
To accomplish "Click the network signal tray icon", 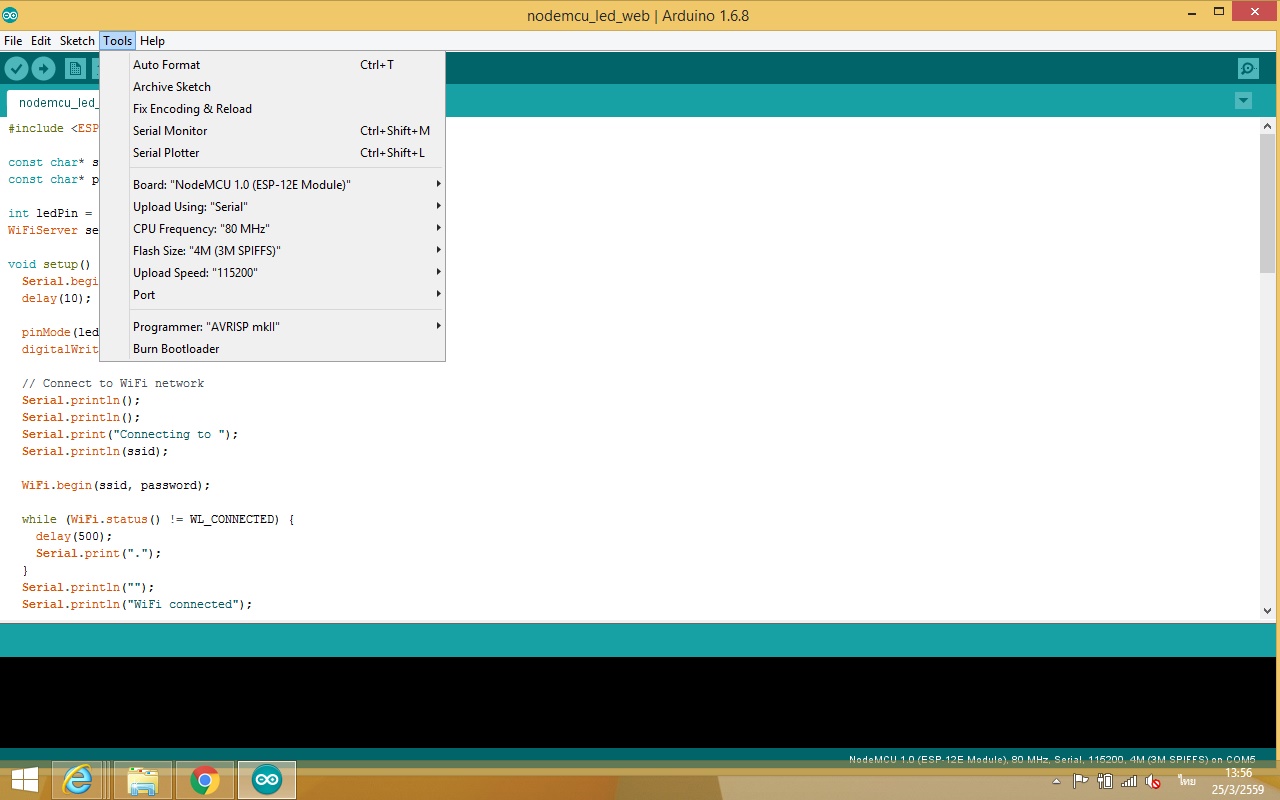I will pyautogui.click(x=1129, y=781).
